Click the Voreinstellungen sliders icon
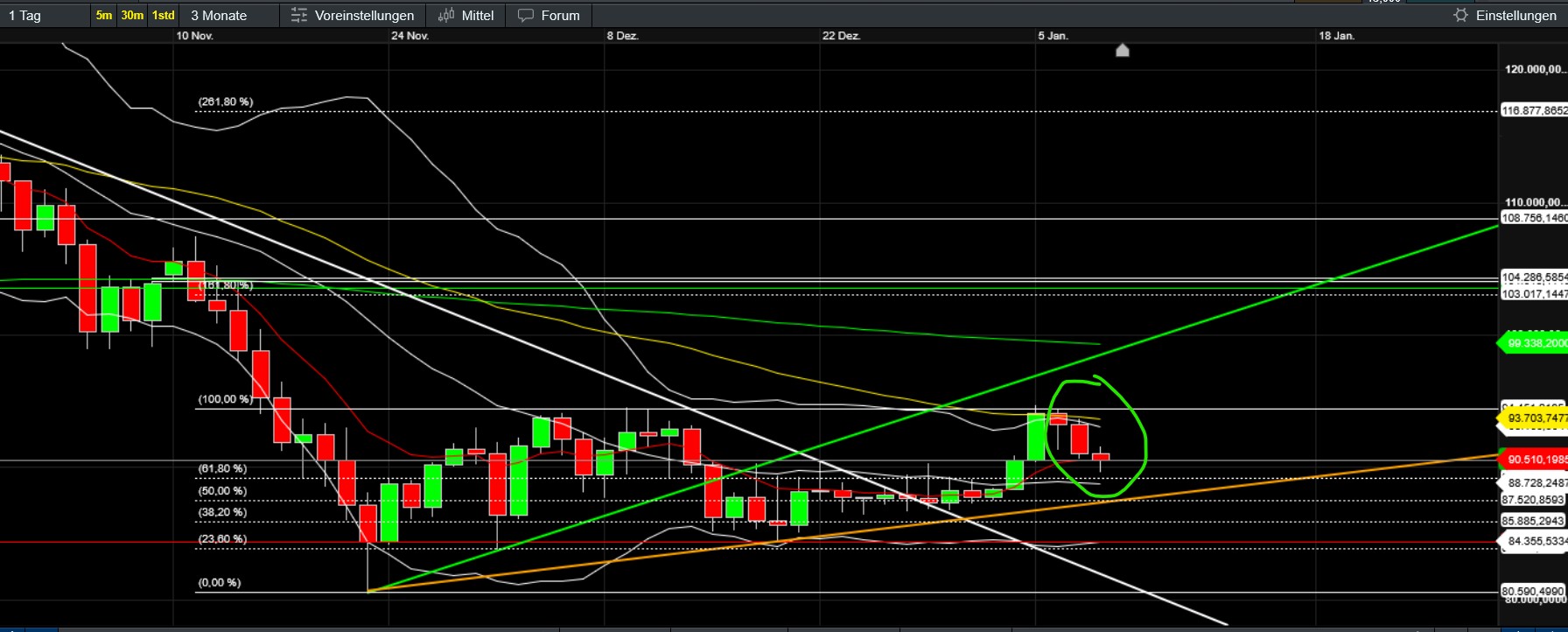Viewport: 1568px width, 632px height. click(299, 16)
